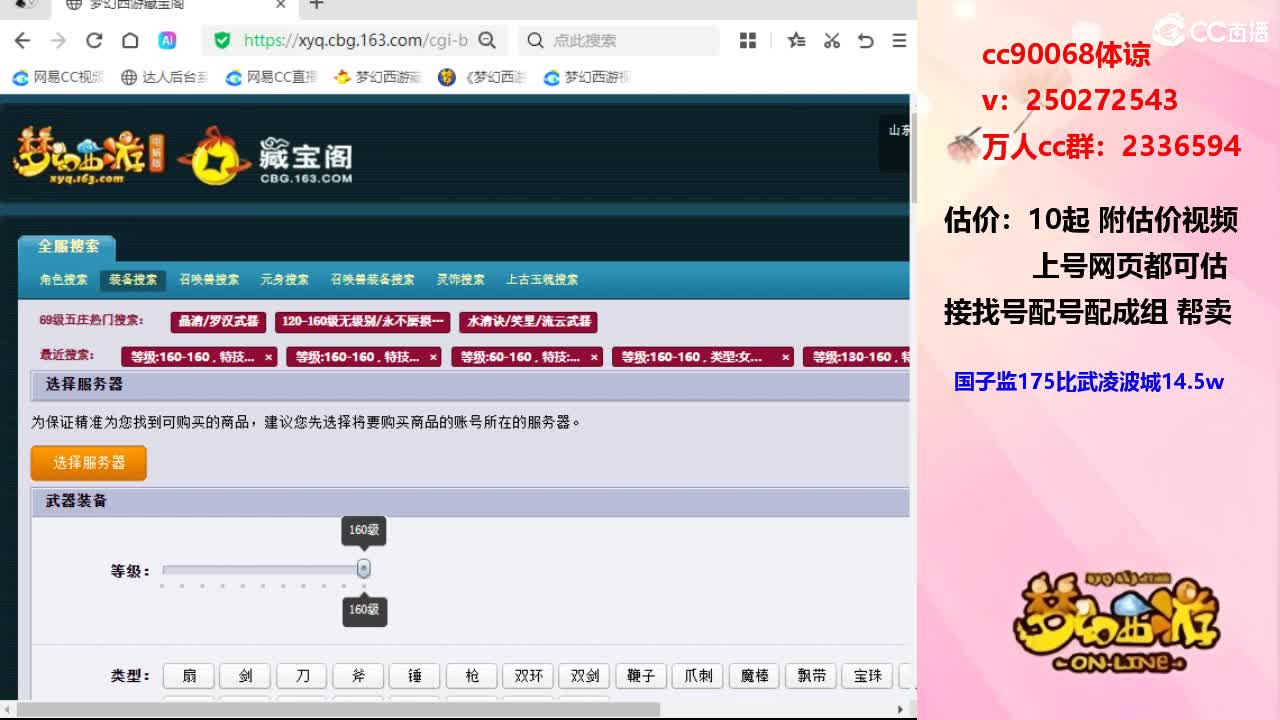Open the browser hamburger menu
The height and width of the screenshot is (720, 1280).
(899, 40)
